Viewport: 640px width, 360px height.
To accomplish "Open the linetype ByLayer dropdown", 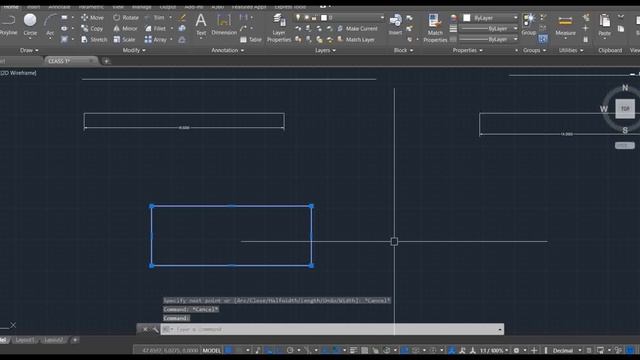I will 516,39.
